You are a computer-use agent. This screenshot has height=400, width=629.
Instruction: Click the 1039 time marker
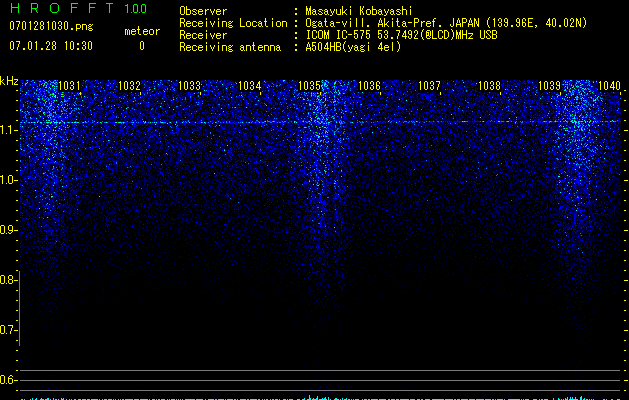549,86
